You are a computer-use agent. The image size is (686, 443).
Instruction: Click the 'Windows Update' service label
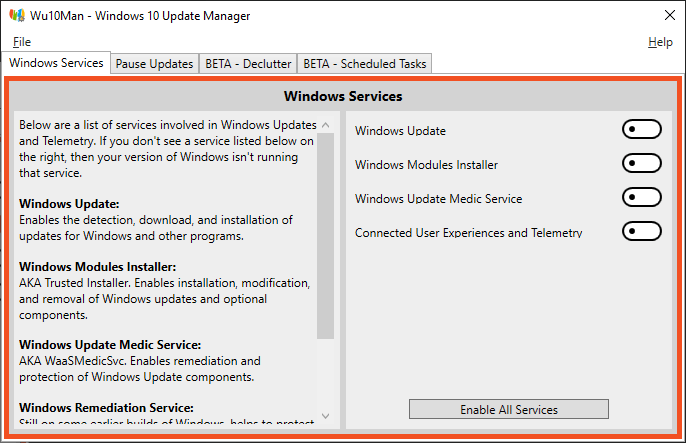coord(400,131)
